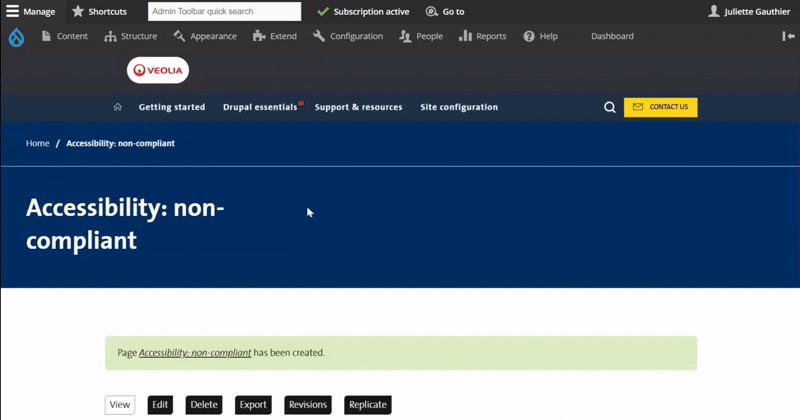Toggle the Manage hamburger menu
This screenshot has height=420, width=800.
pos(31,12)
